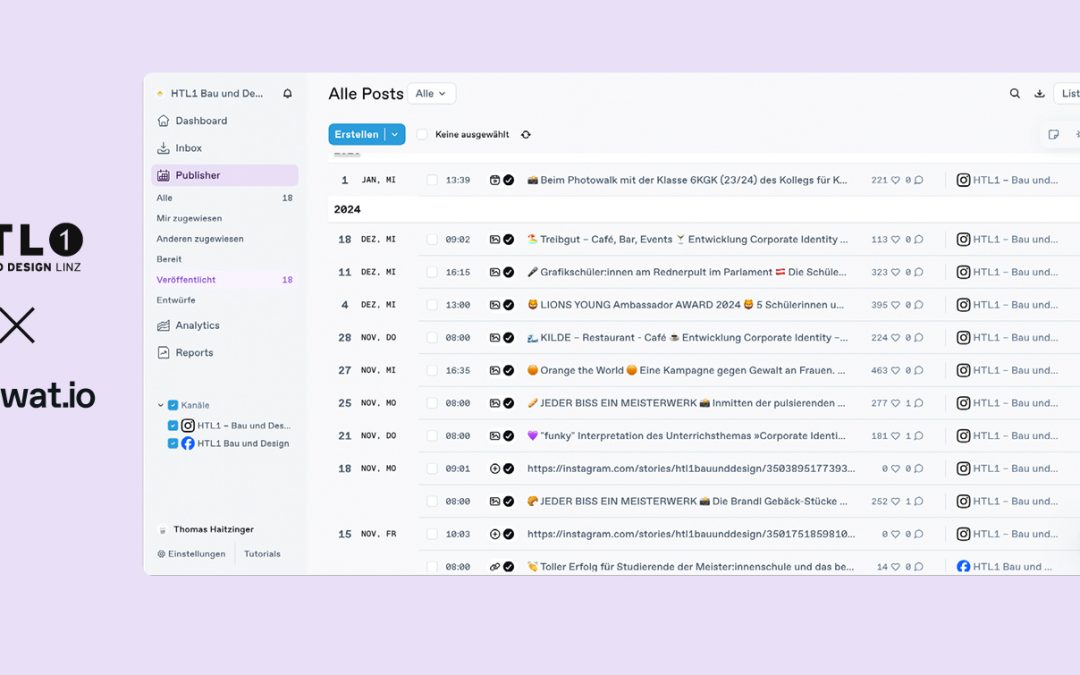
Task: Click the Inbox tray icon
Action: coord(163,148)
